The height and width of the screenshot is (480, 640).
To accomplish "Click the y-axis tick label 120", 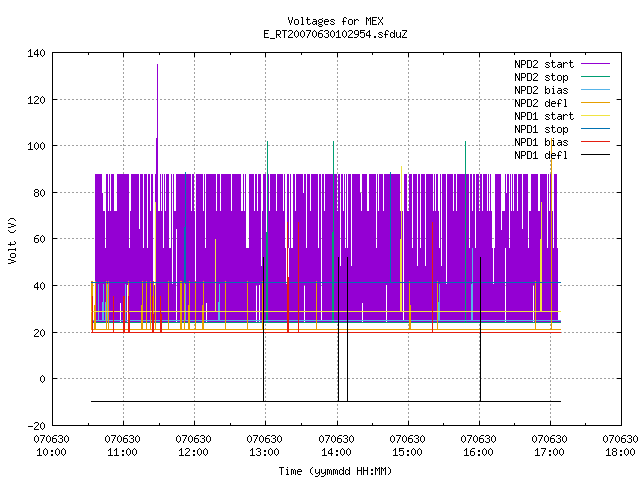I will coord(36,100).
